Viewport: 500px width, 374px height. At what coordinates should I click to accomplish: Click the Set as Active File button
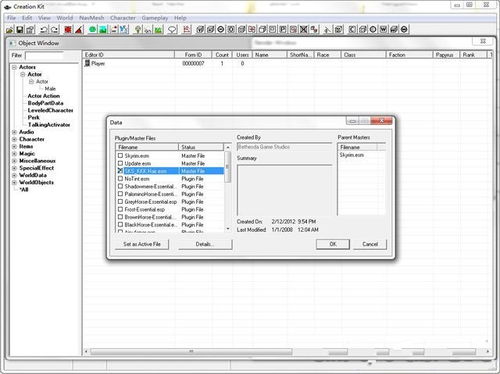(x=142, y=244)
